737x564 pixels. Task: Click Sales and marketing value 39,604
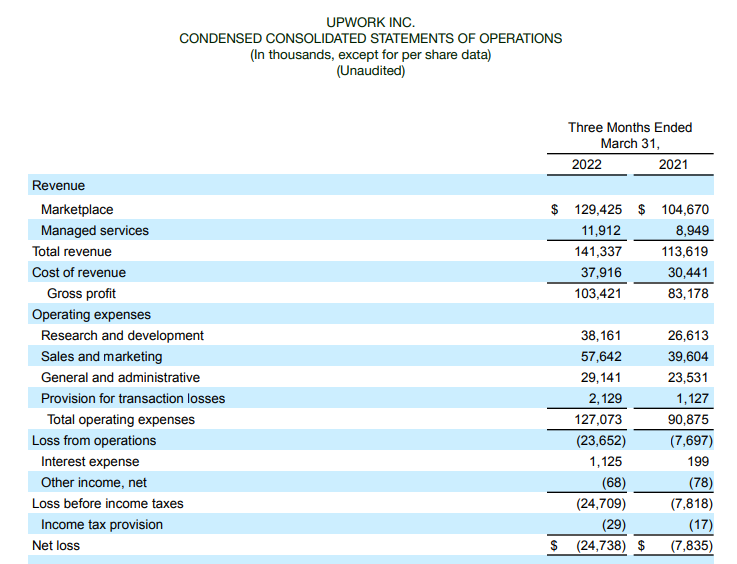pos(688,356)
